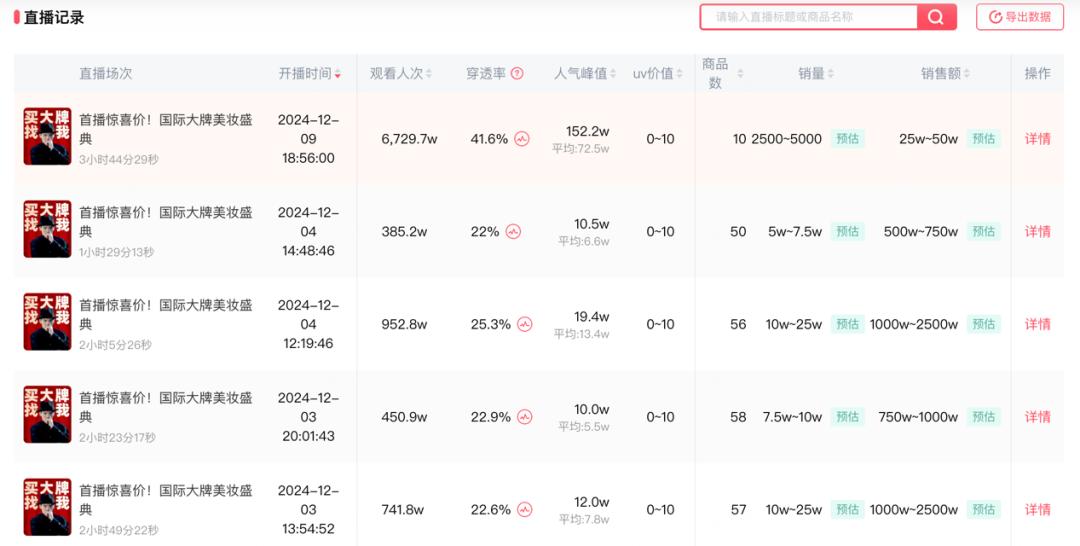1080x546 pixels.
Task: Open trend chart icon beside 22.9%
Action: point(524,417)
